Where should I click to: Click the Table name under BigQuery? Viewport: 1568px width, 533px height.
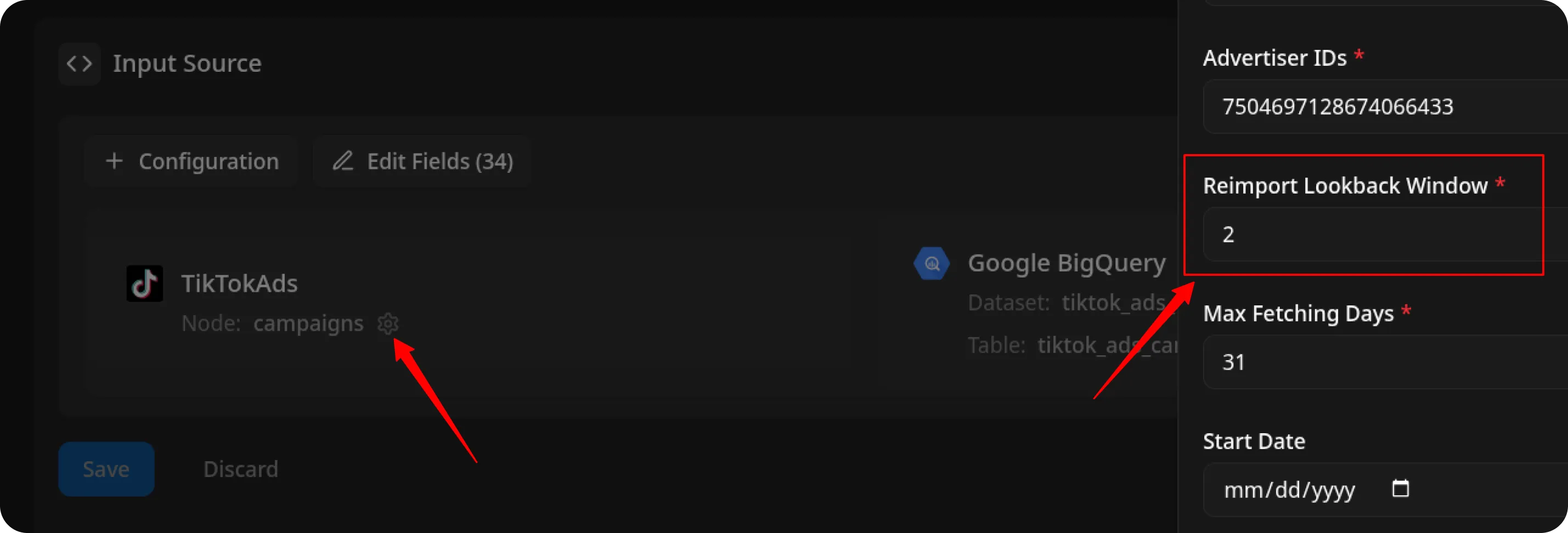[1107, 345]
